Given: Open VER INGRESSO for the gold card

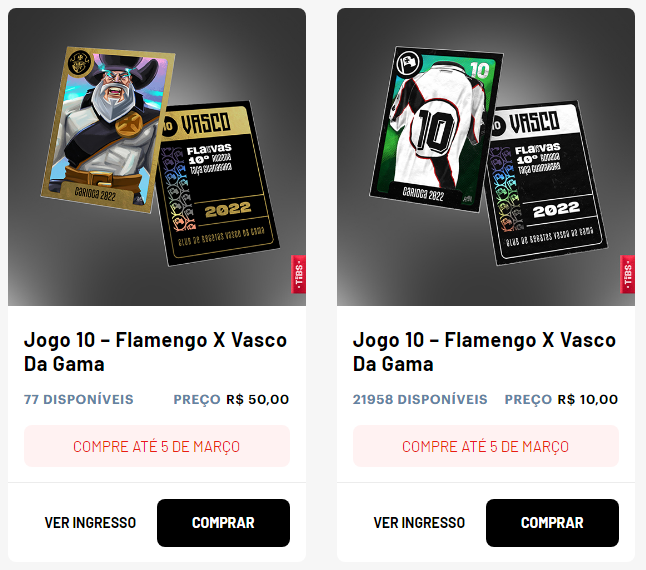Looking at the screenshot, I should pyautogui.click(x=90, y=523).
